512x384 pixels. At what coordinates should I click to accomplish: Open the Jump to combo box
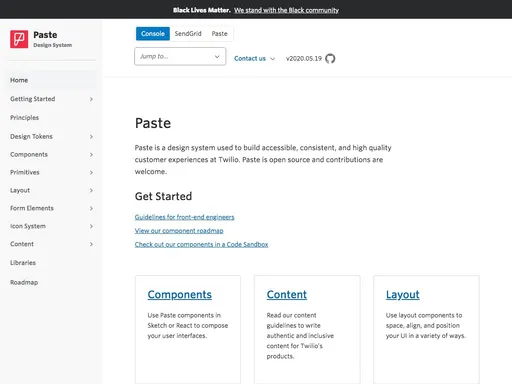coord(180,56)
